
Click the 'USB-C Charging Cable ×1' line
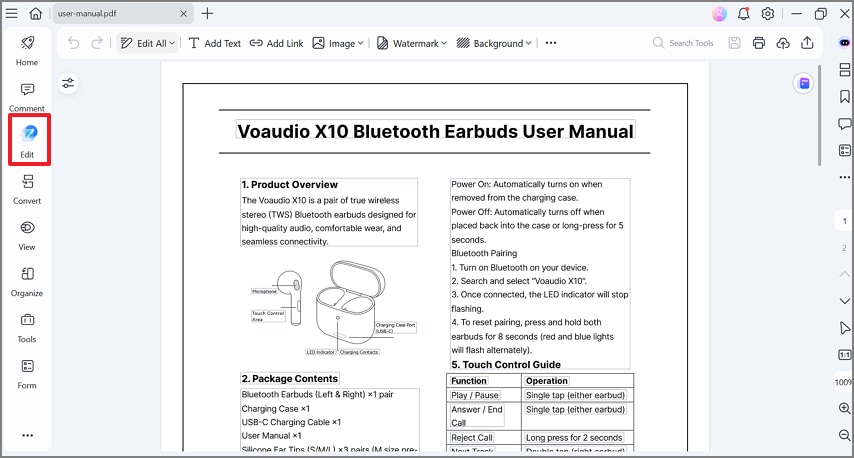[x=291, y=422]
